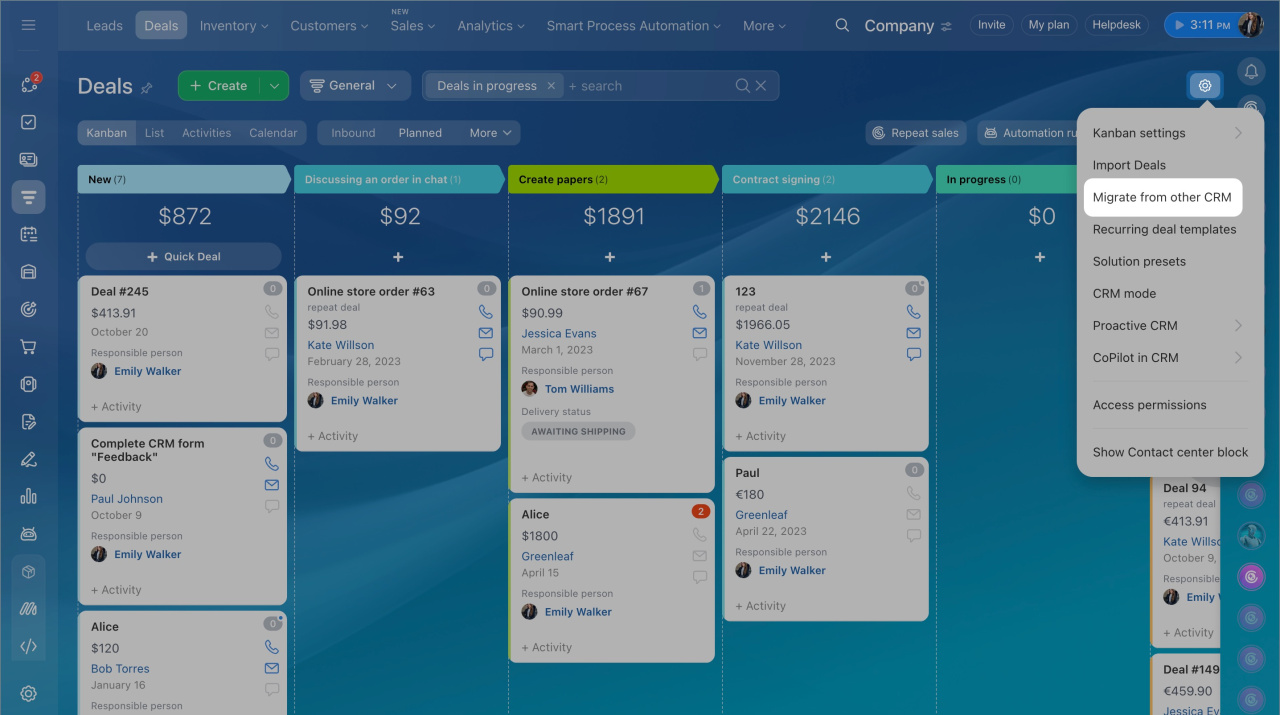
Task: Click the email icon on the 123 deal card
Action: tap(913, 333)
